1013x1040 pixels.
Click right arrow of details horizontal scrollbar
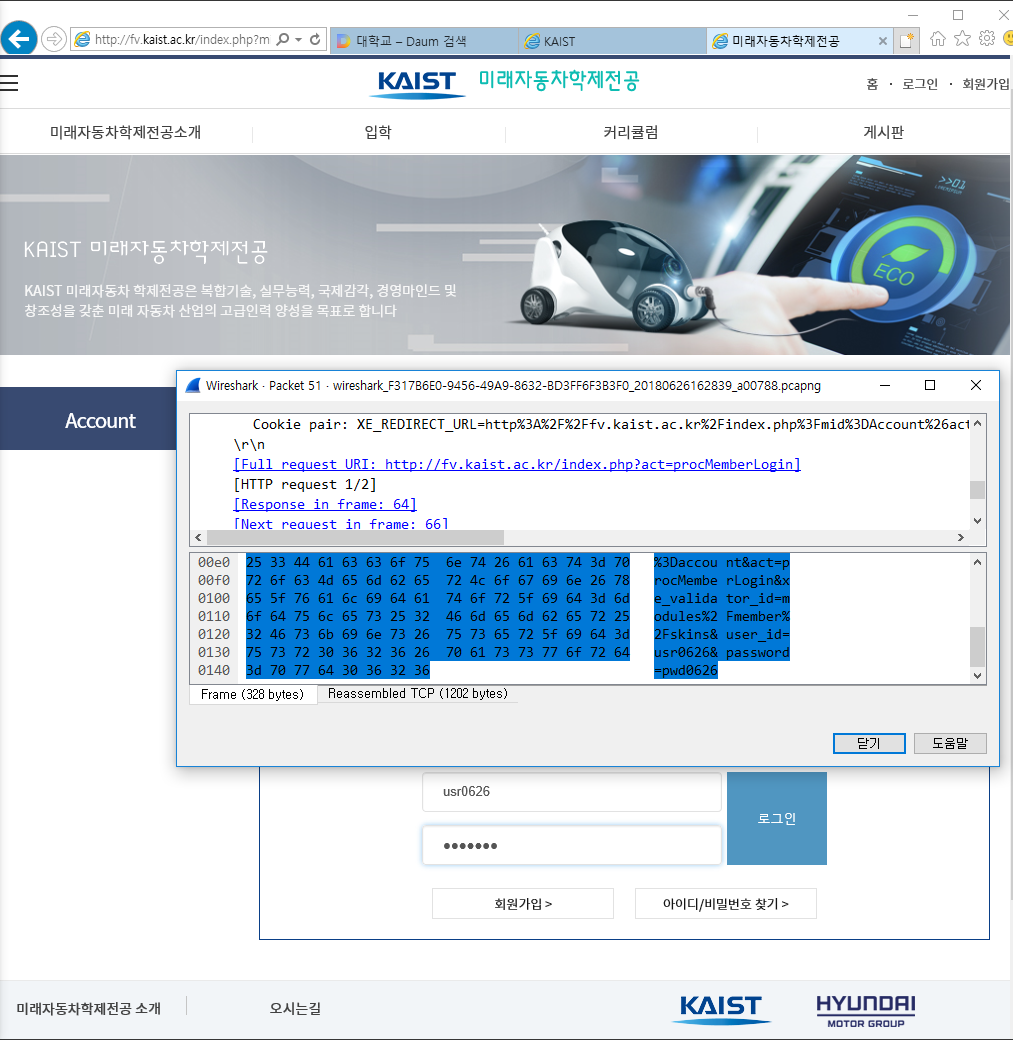click(961, 537)
